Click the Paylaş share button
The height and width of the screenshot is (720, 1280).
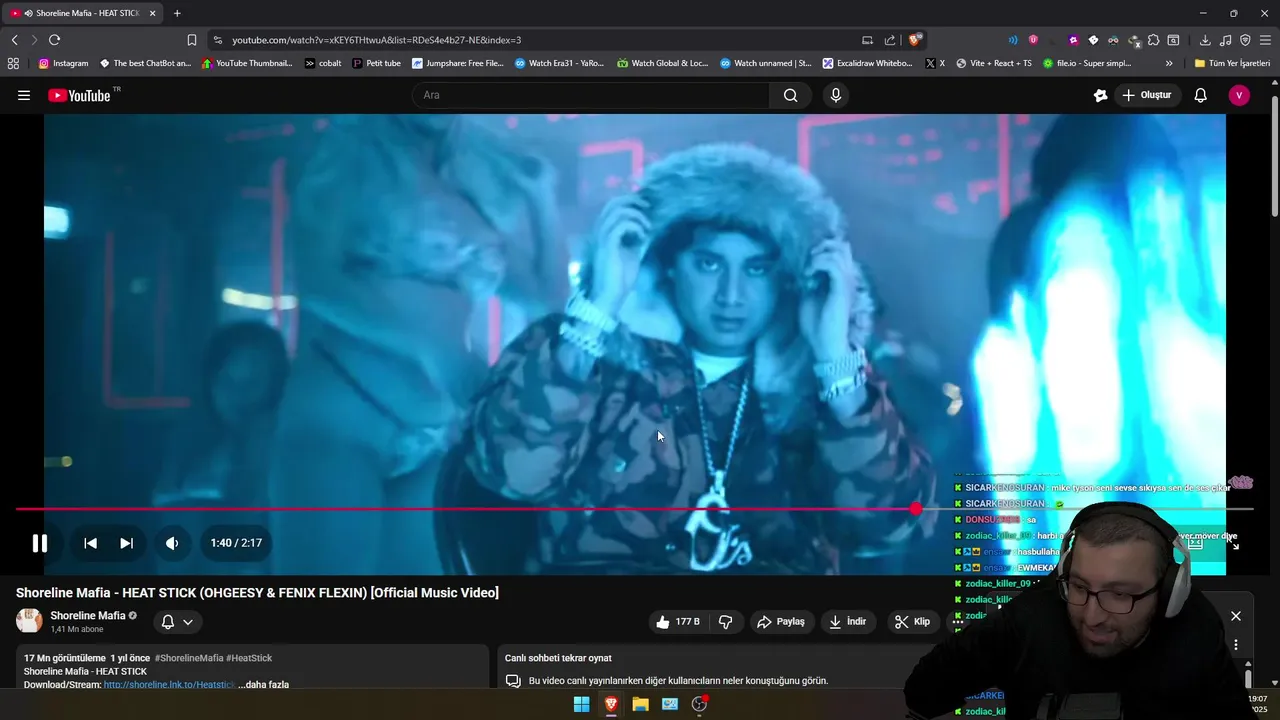pos(781,622)
